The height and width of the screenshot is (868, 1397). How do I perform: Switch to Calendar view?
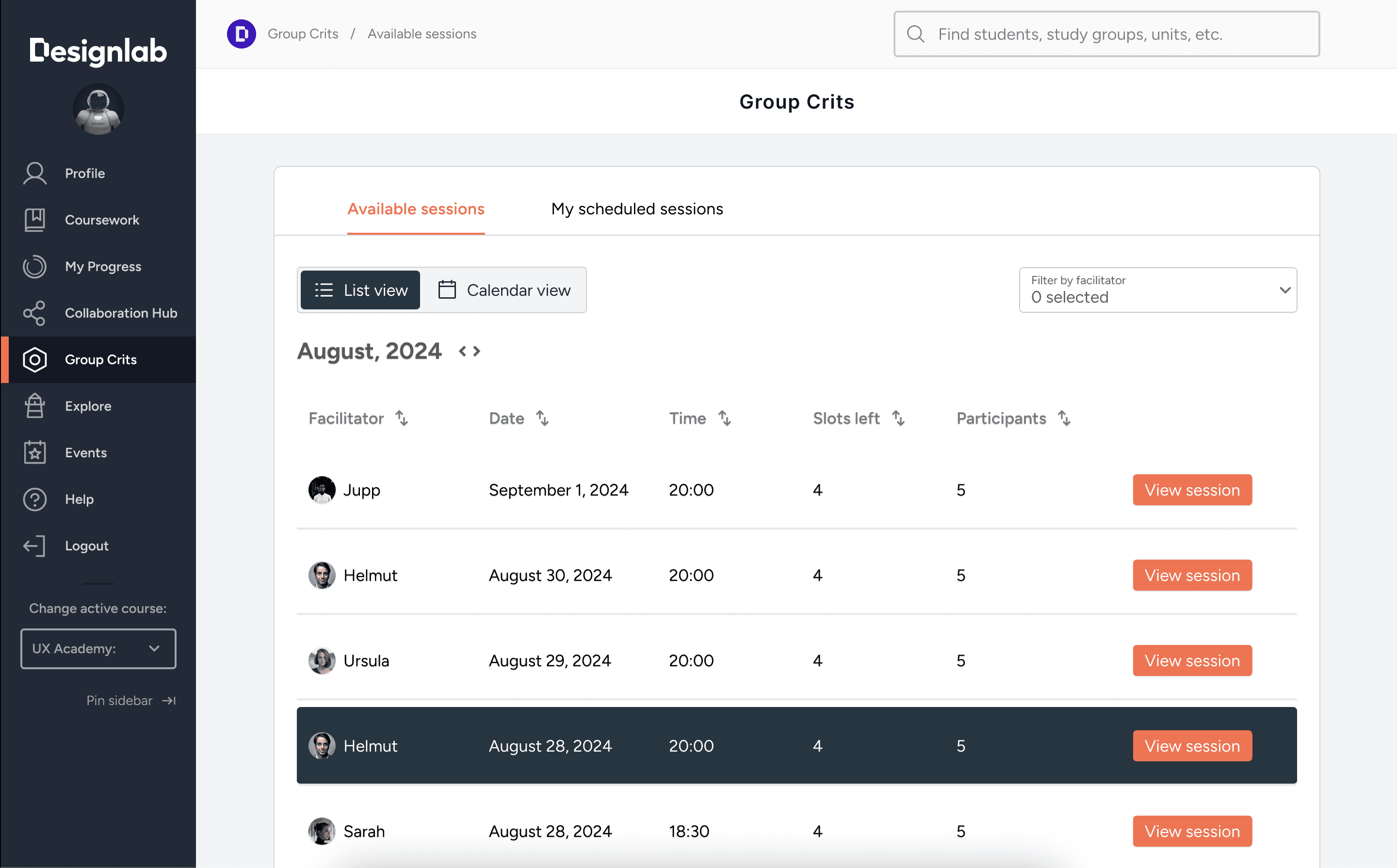click(504, 290)
